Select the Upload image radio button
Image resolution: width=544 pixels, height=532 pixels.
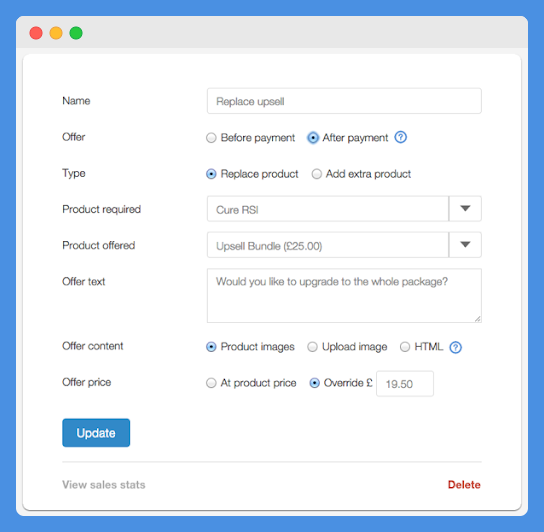tap(312, 347)
